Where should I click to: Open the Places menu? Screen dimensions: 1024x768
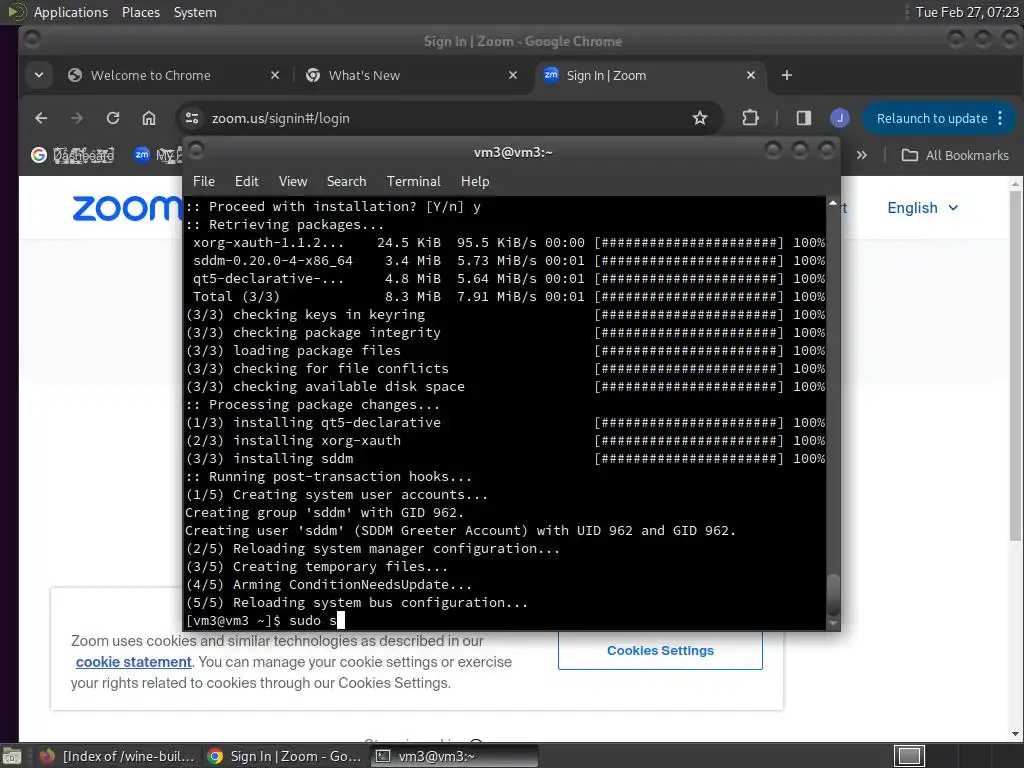tap(140, 12)
